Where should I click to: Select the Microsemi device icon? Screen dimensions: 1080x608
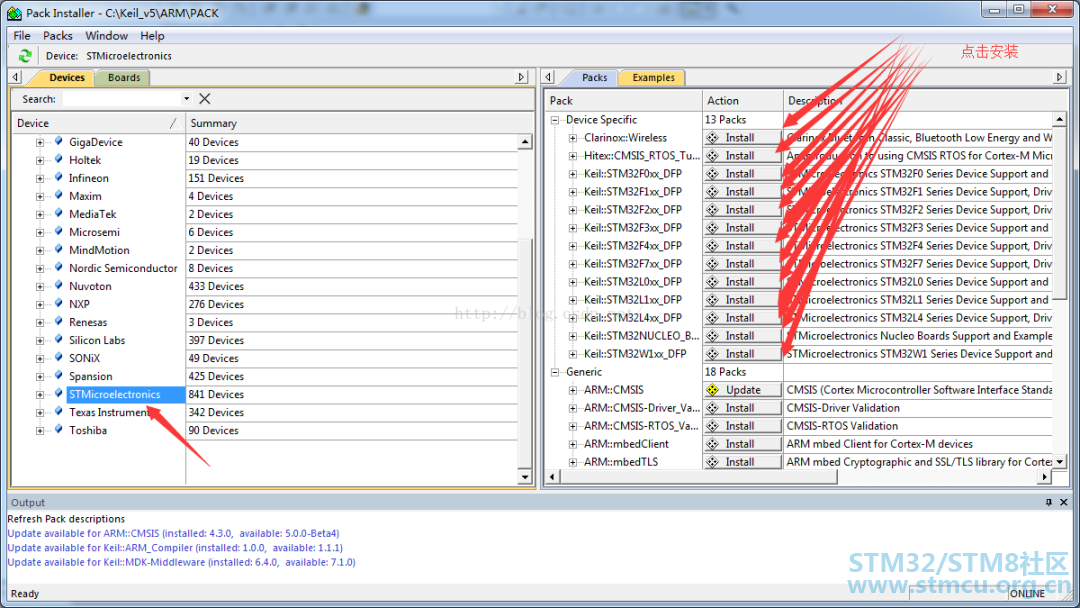[x=59, y=231]
